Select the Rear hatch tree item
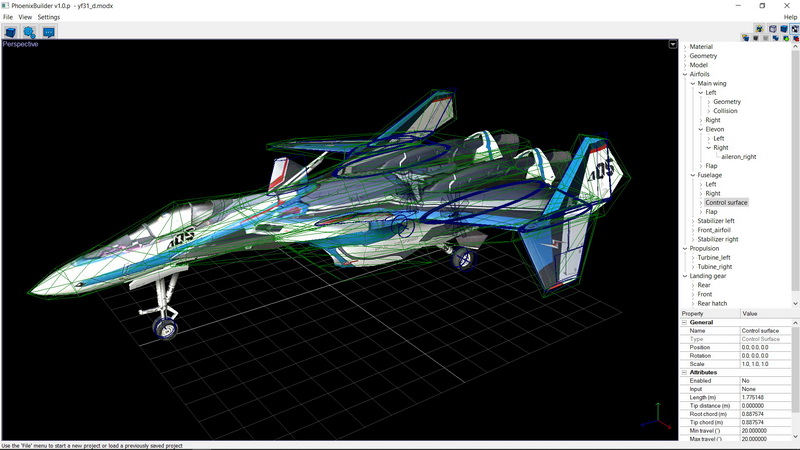This screenshot has width=800, height=450. pyautogui.click(x=712, y=304)
